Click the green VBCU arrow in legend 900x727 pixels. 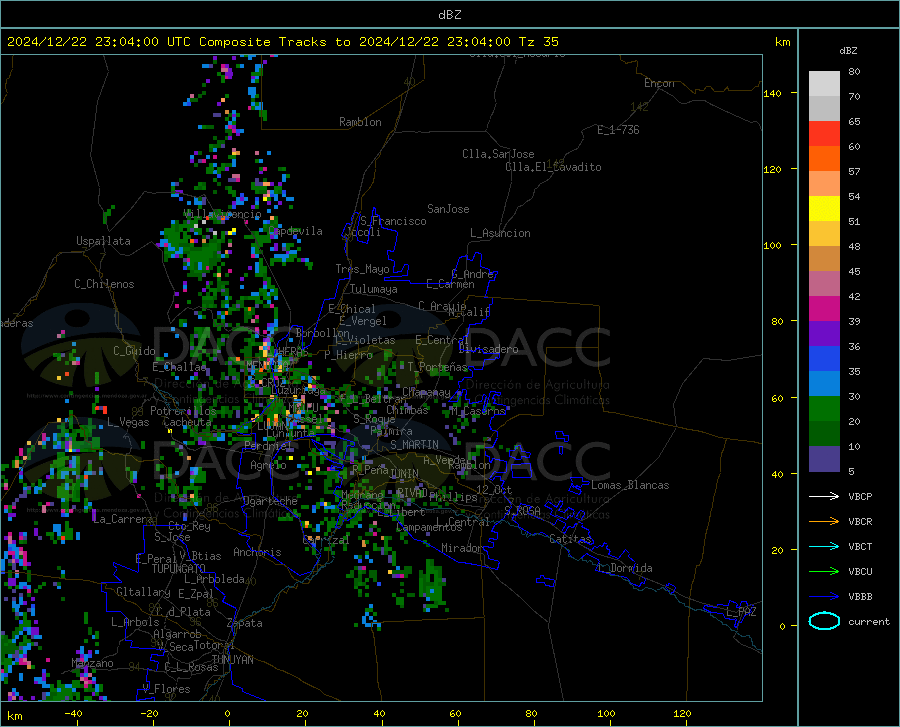(824, 572)
